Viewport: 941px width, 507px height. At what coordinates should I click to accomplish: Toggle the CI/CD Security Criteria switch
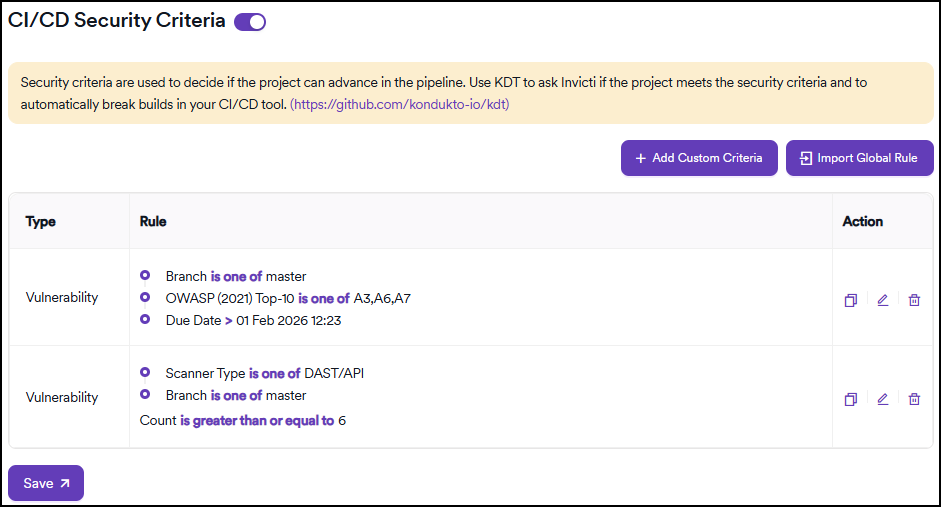click(x=250, y=22)
